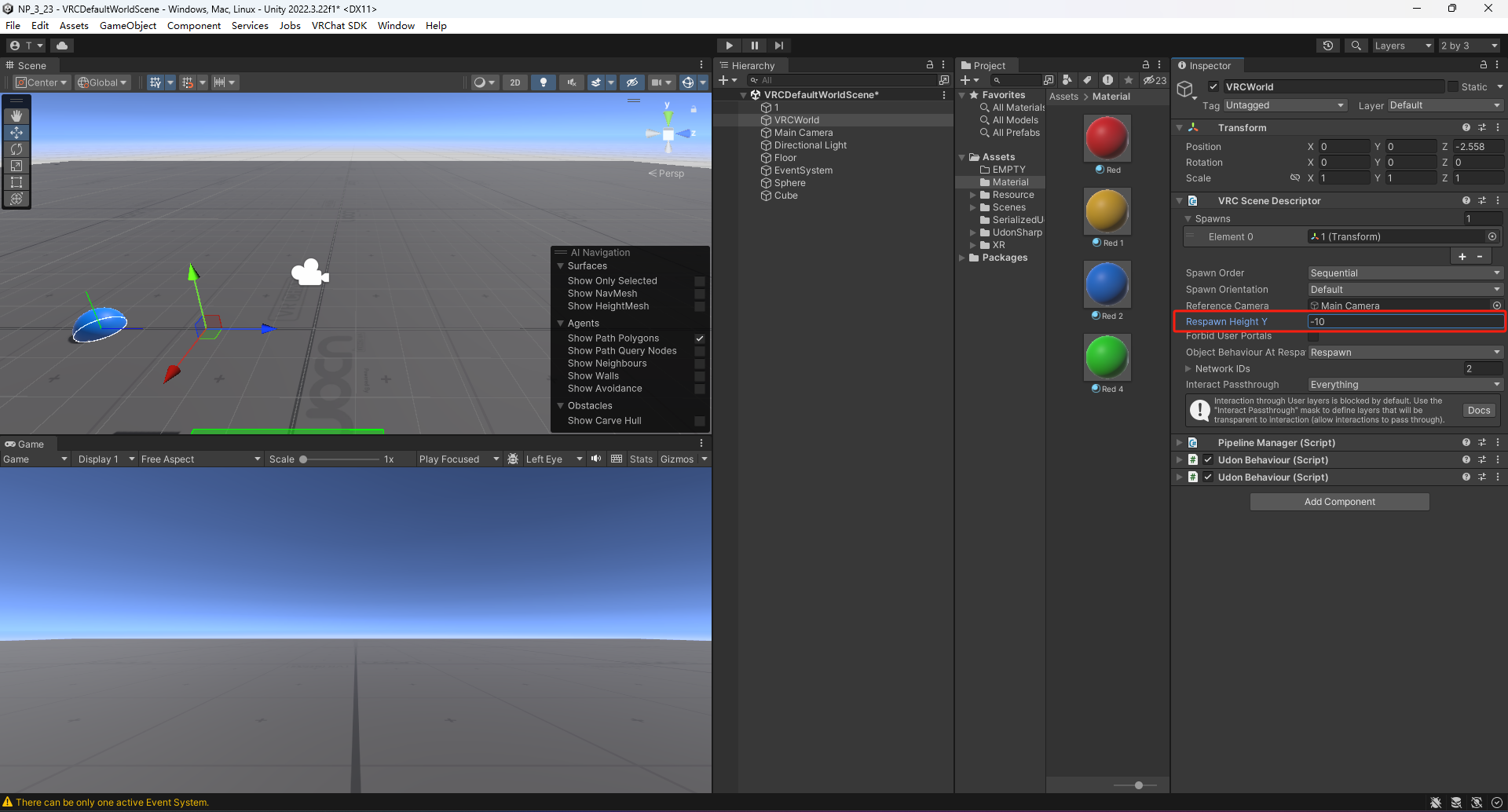Toggle scene audio mute icon
This screenshot has height=812, width=1508.
[x=572, y=82]
